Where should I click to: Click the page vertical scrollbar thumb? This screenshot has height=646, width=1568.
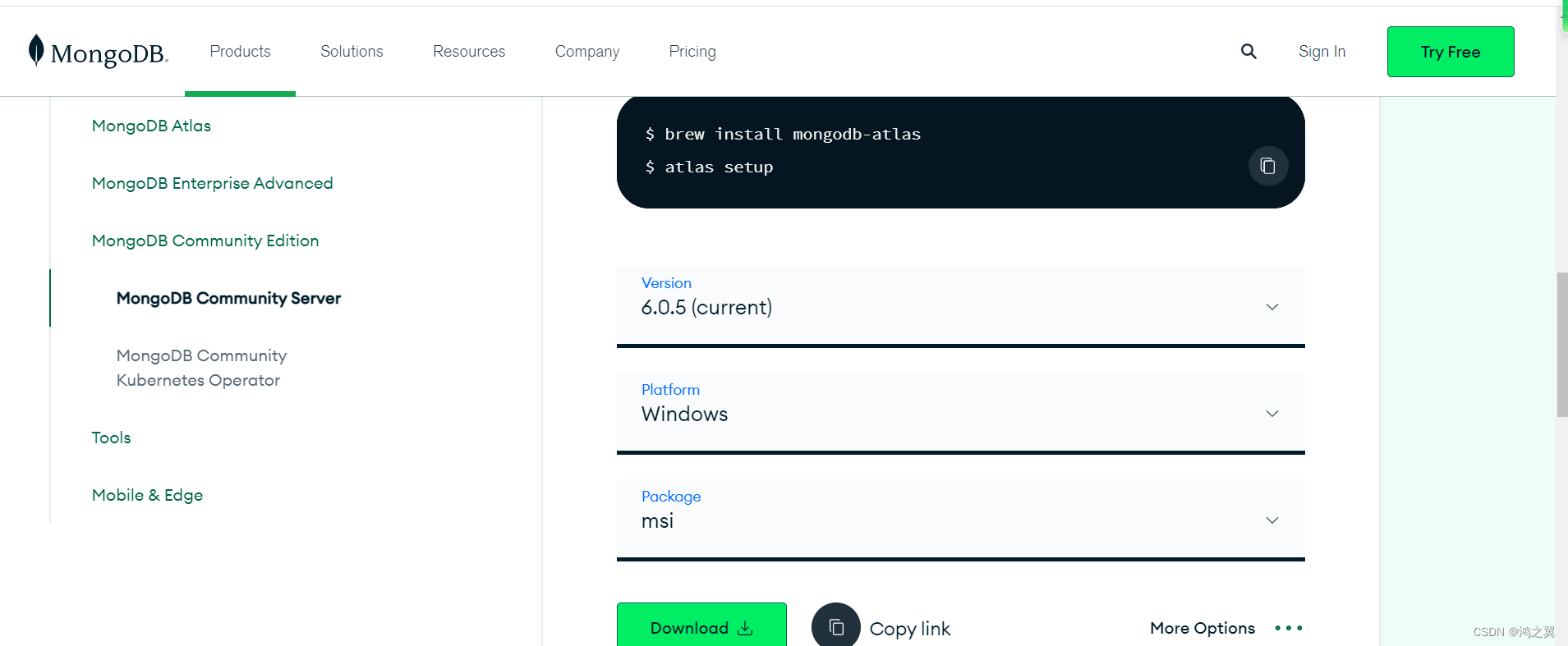click(x=1561, y=345)
